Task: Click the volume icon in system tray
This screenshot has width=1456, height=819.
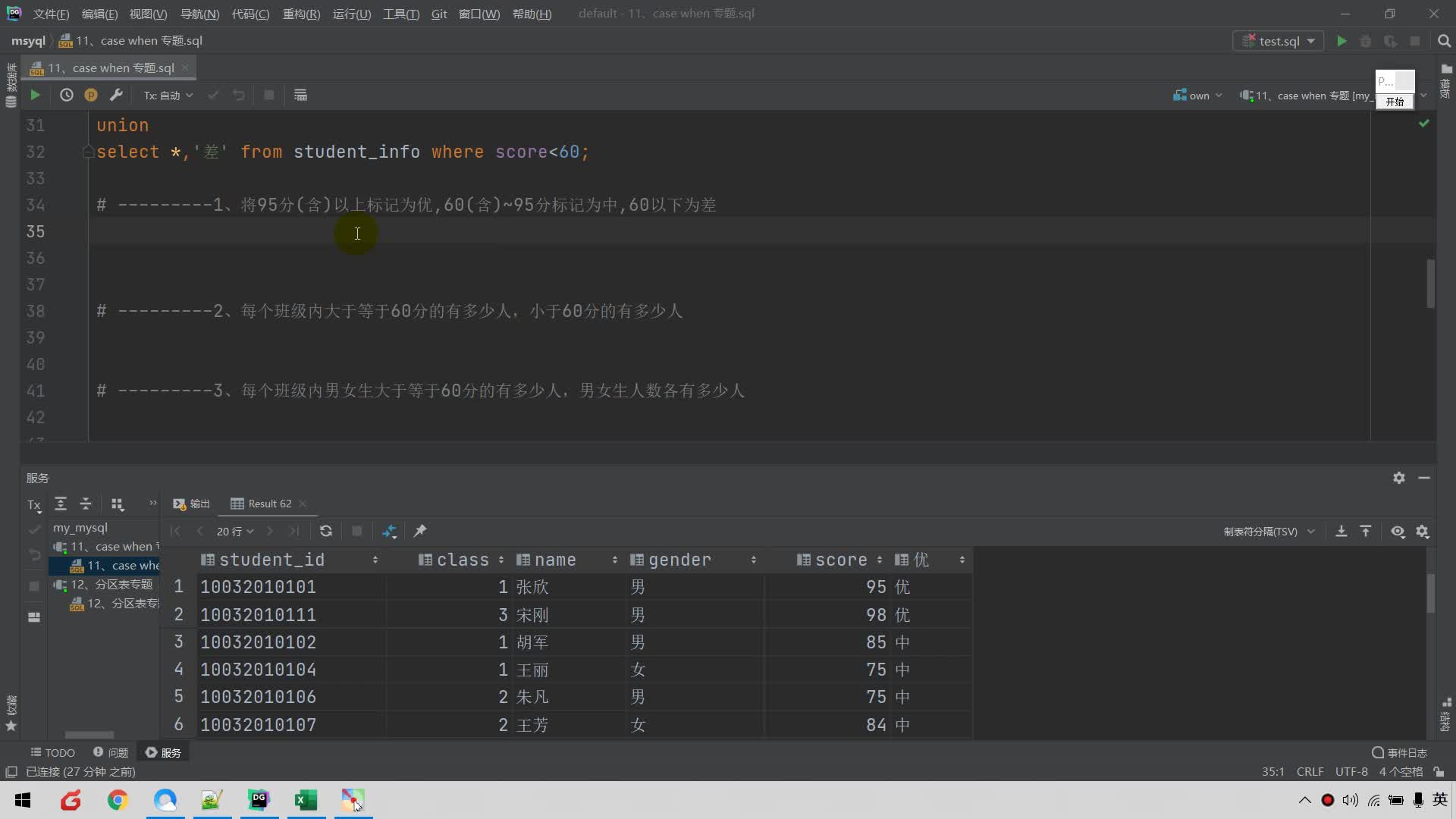Action: pos(1350,800)
